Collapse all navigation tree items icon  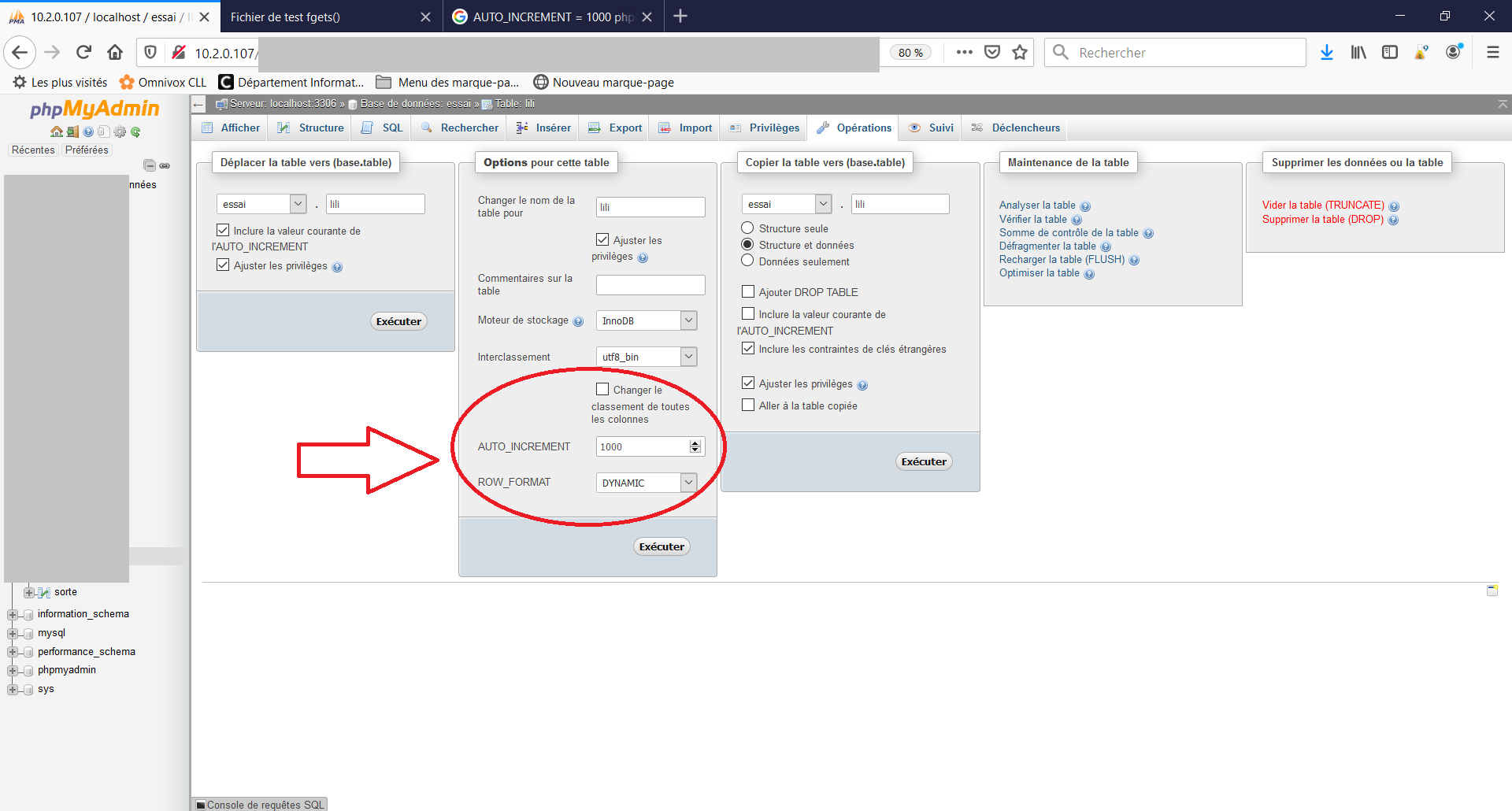tap(149, 165)
